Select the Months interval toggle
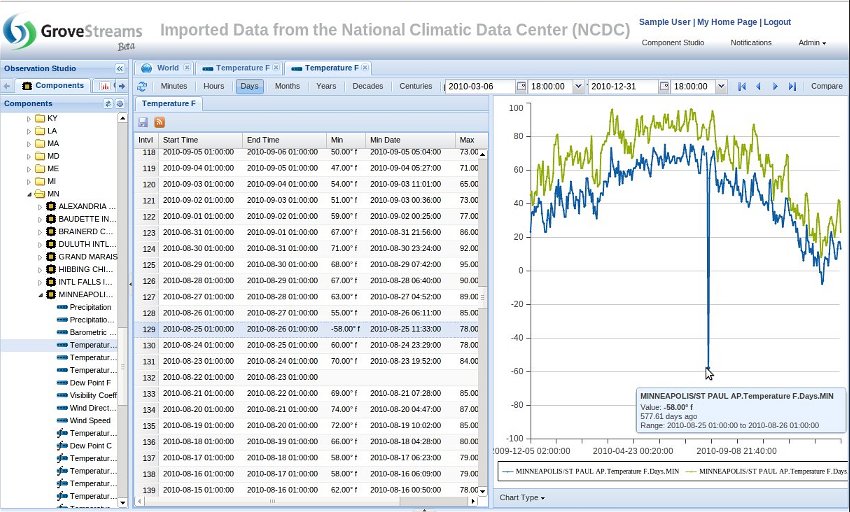The height and width of the screenshot is (512, 850). pyautogui.click(x=287, y=87)
